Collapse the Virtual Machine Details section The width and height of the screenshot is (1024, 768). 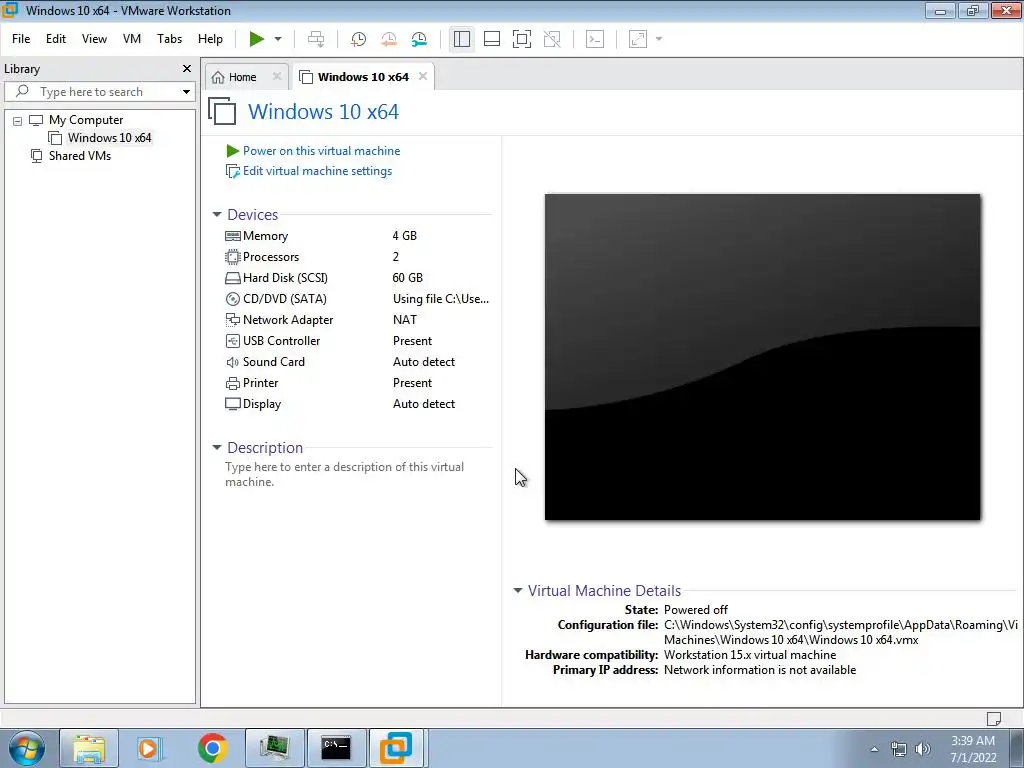(x=518, y=590)
